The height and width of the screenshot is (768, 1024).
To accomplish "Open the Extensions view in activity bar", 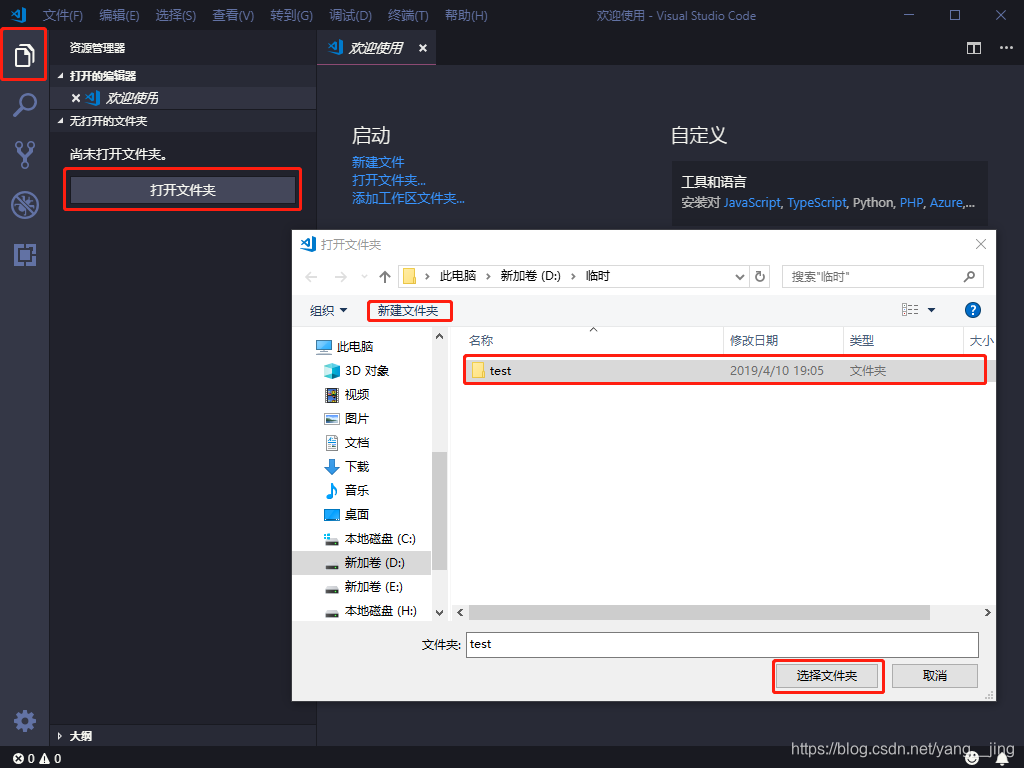I will [x=24, y=255].
